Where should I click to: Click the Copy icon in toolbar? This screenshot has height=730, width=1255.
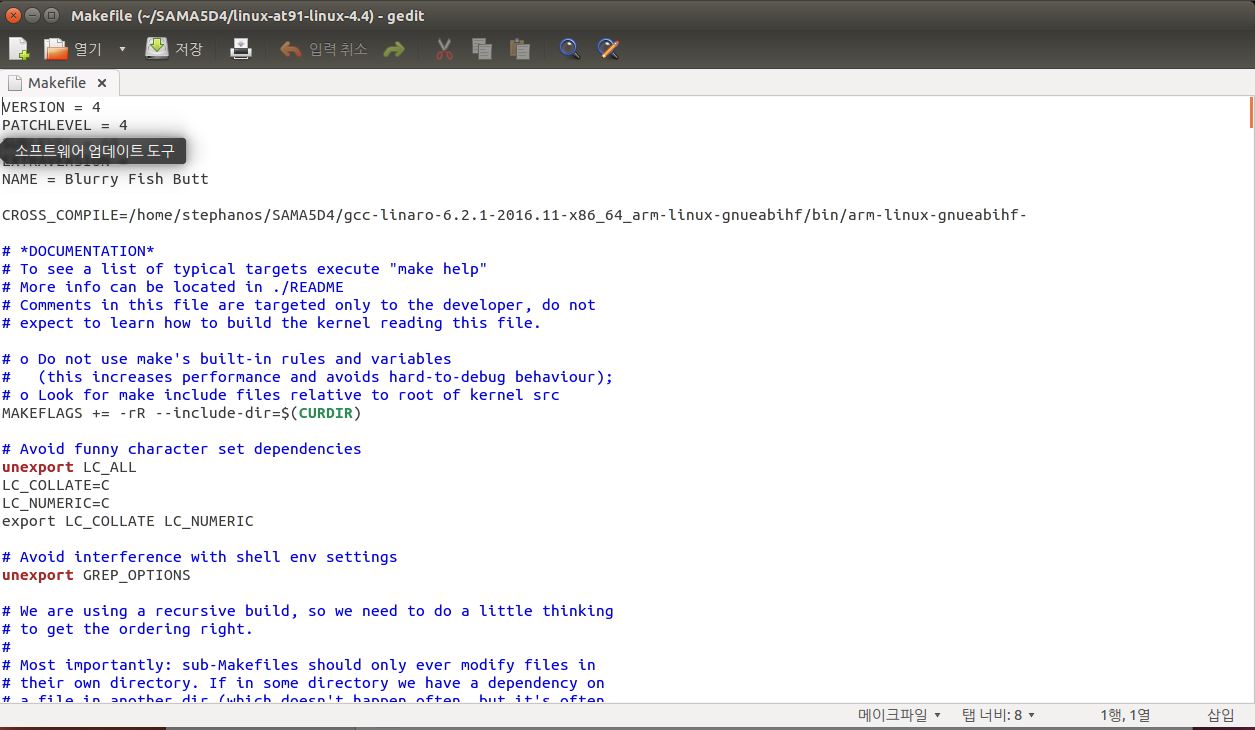482,48
